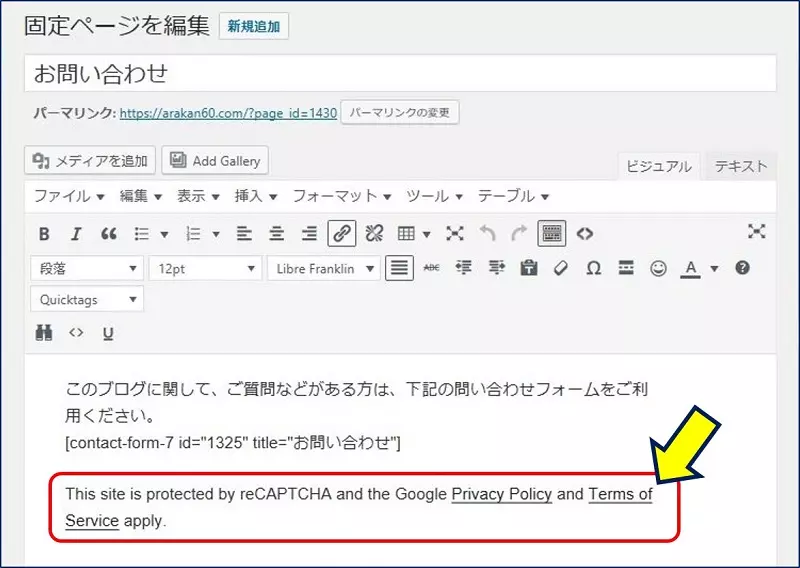Image resolution: width=800 pixels, height=568 pixels.
Task: Open the ツール menu
Action: [434, 196]
